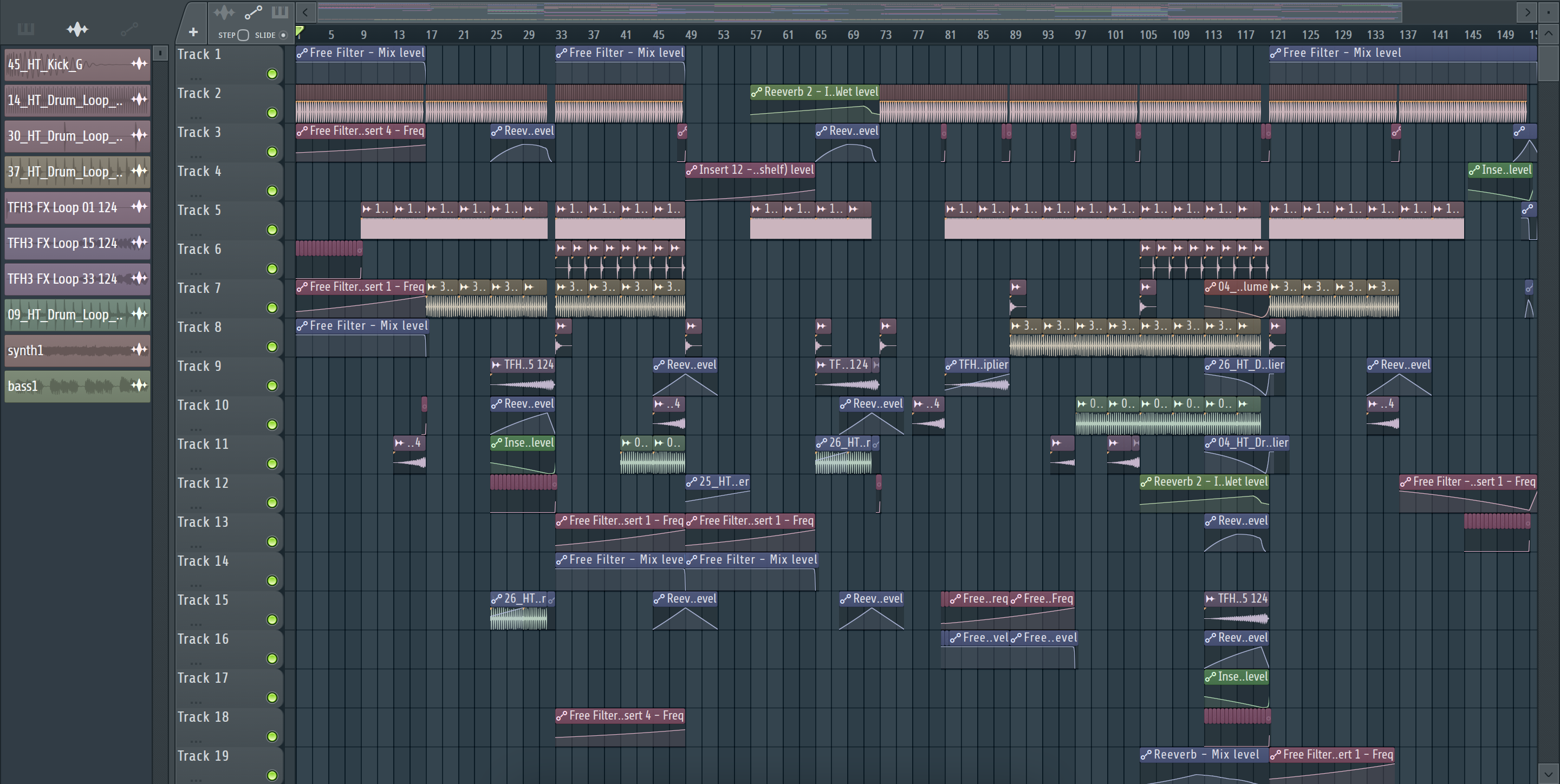Image resolution: width=1560 pixels, height=784 pixels.
Task: Click waveform icon on 09_HT_Drum_Loop picker item
Action: [139, 313]
